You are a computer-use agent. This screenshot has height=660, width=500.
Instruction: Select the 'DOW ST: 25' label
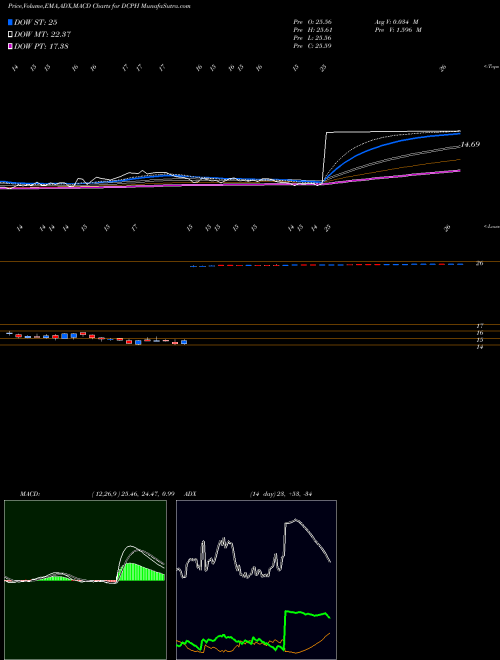pos(36,22)
